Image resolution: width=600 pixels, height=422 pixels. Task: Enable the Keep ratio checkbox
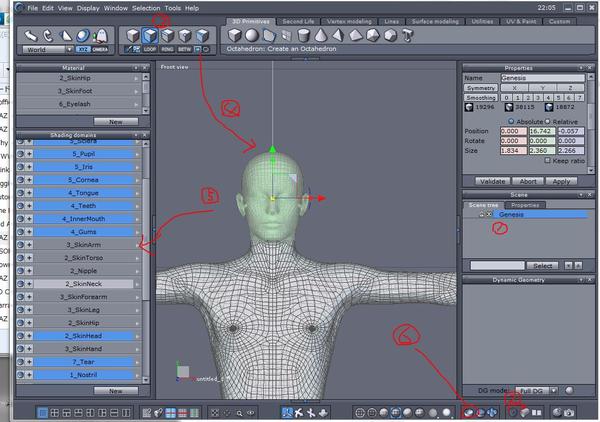547,161
